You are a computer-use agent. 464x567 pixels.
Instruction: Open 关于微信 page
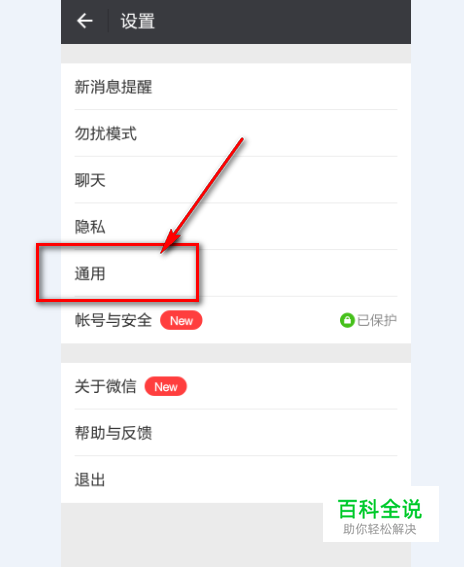click(236, 386)
